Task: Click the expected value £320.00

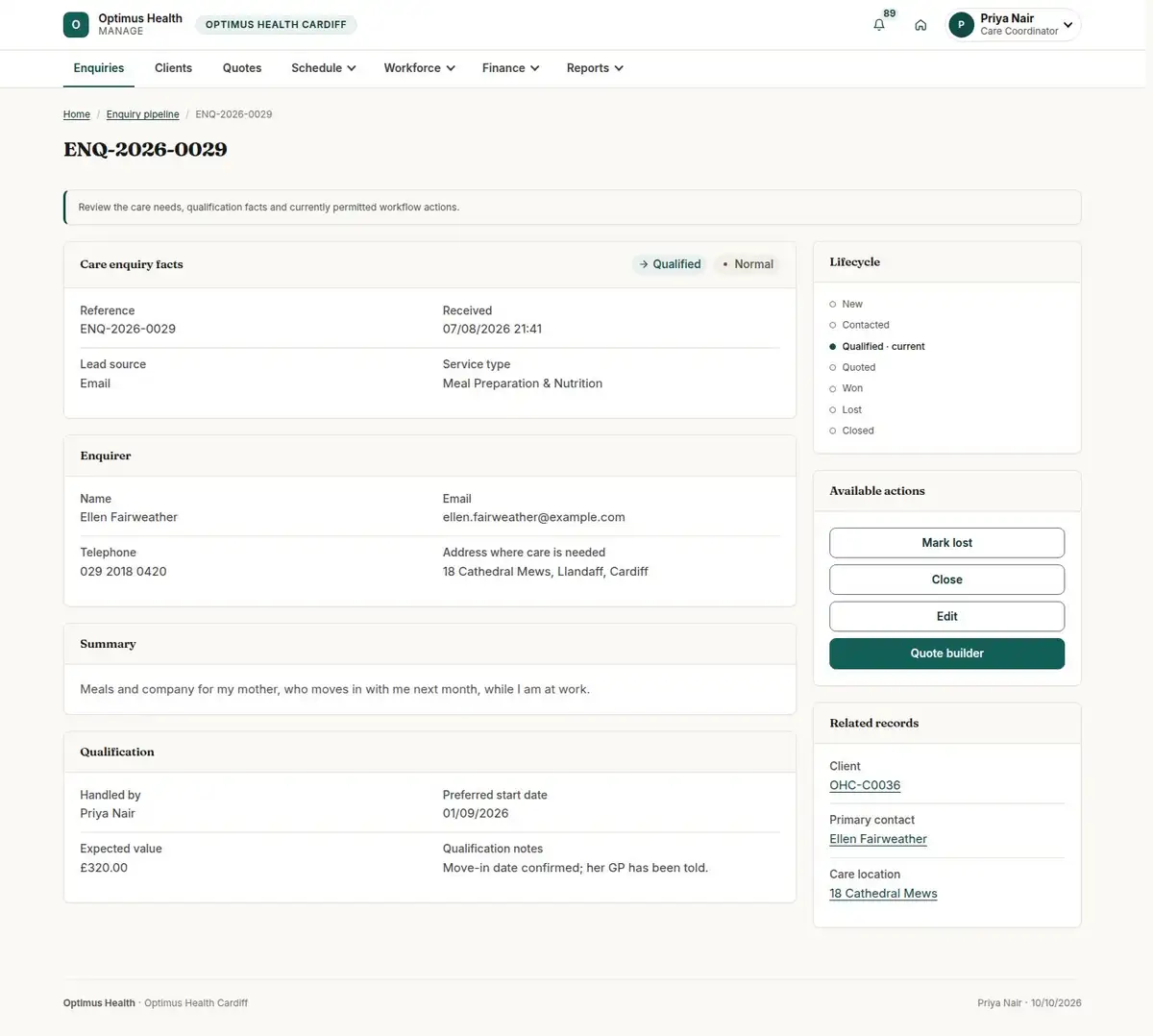Action: point(104,868)
